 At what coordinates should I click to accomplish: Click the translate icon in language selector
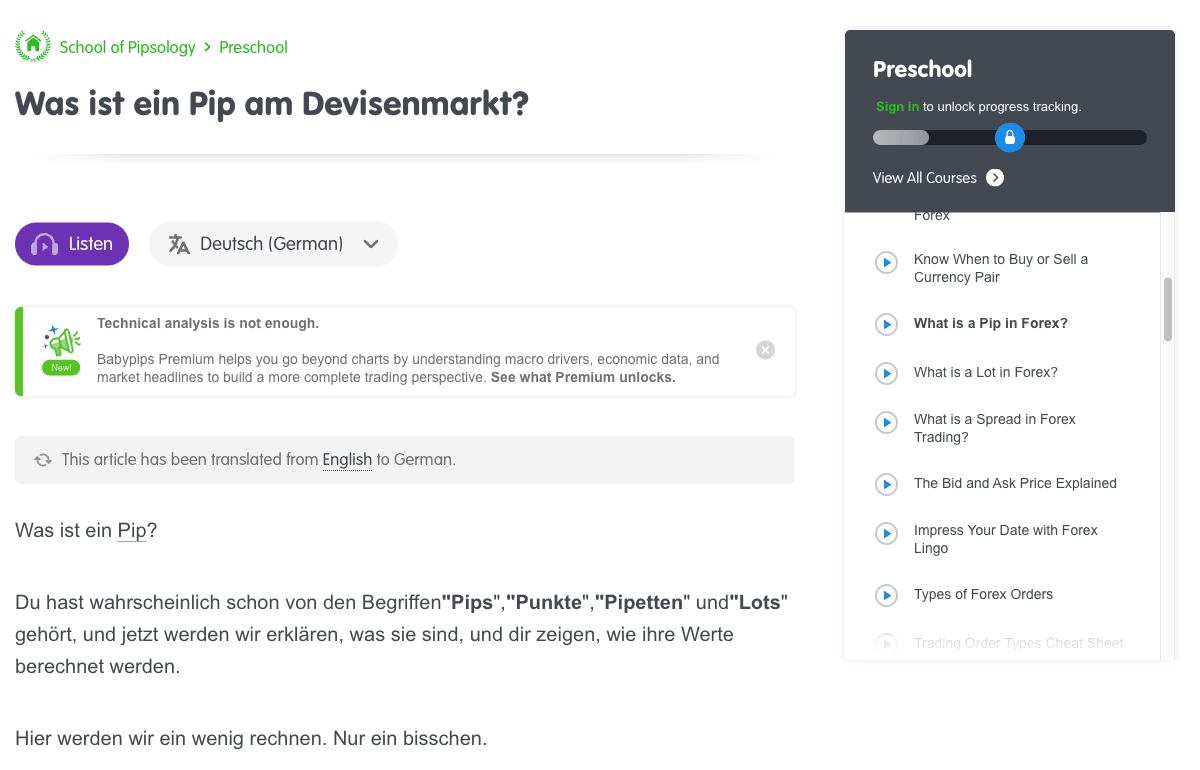[179, 244]
